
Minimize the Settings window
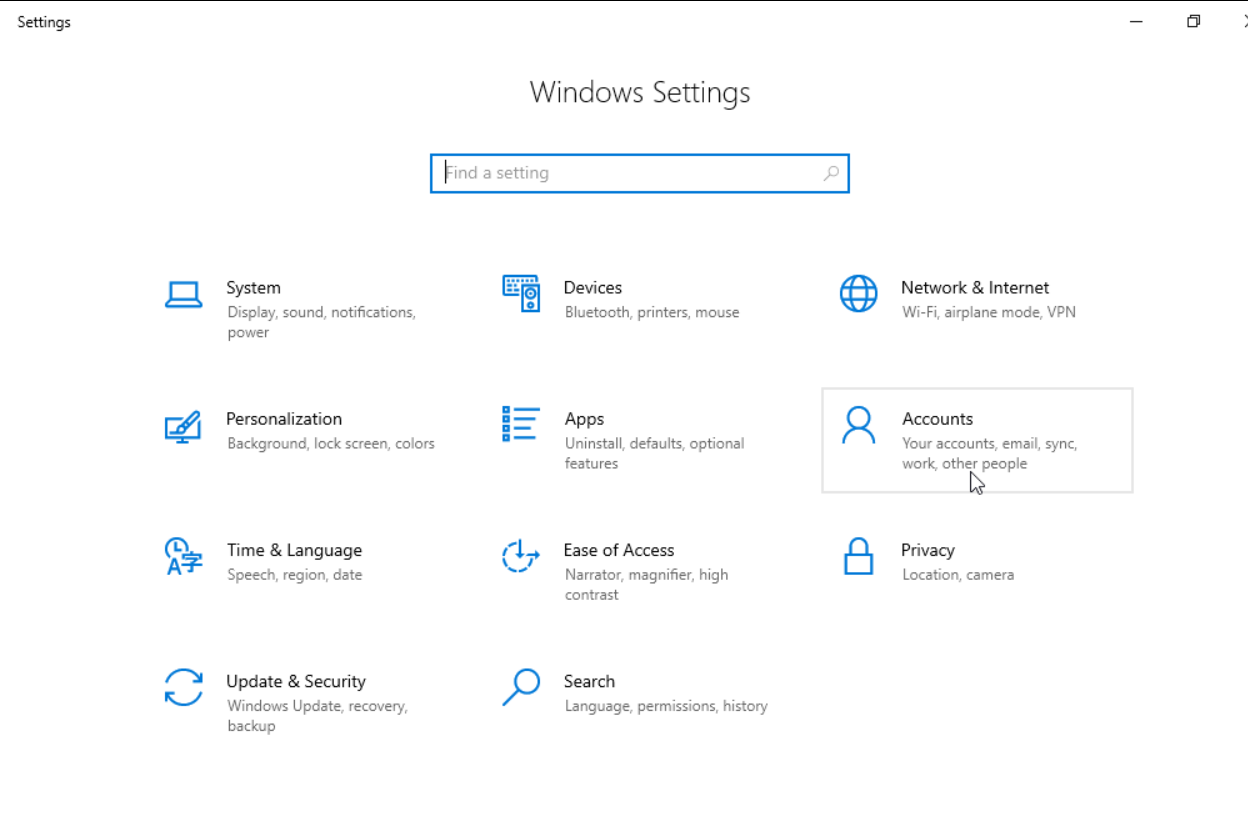pyautogui.click(x=1136, y=21)
